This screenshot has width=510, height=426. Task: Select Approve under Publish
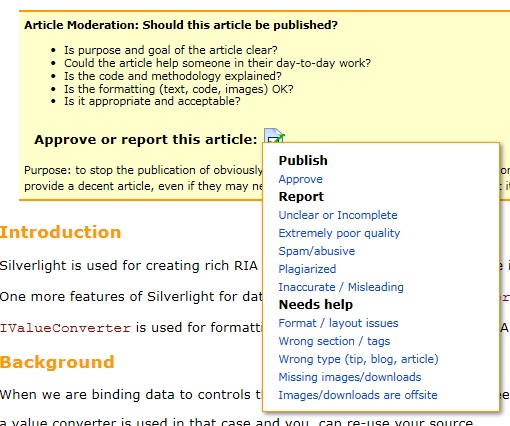(300, 179)
